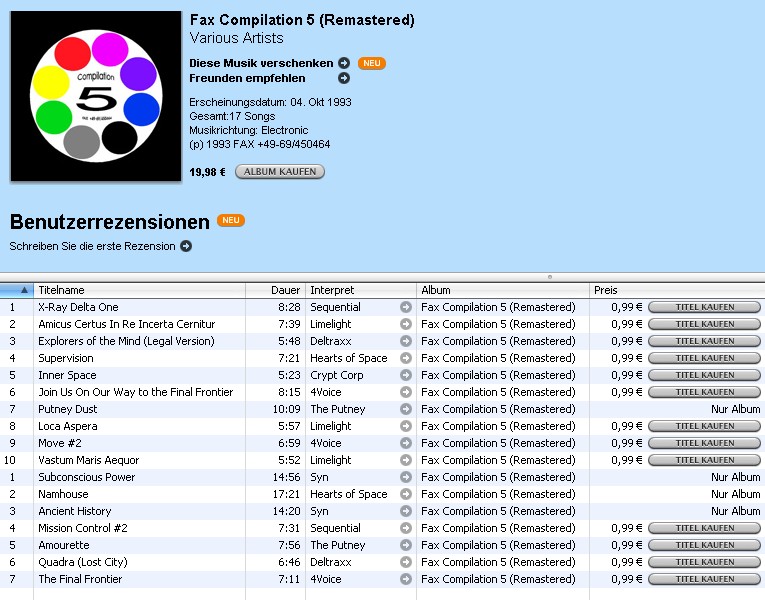Click artist arrow in Amourette row
Image resolution: width=765 pixels, height=600 pixels.
pyautogui.click(x=405, y=545)
